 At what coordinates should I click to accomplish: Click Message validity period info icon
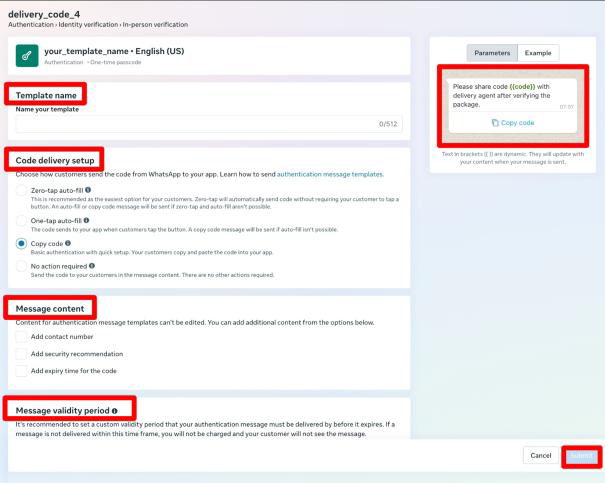click(115, 411)
